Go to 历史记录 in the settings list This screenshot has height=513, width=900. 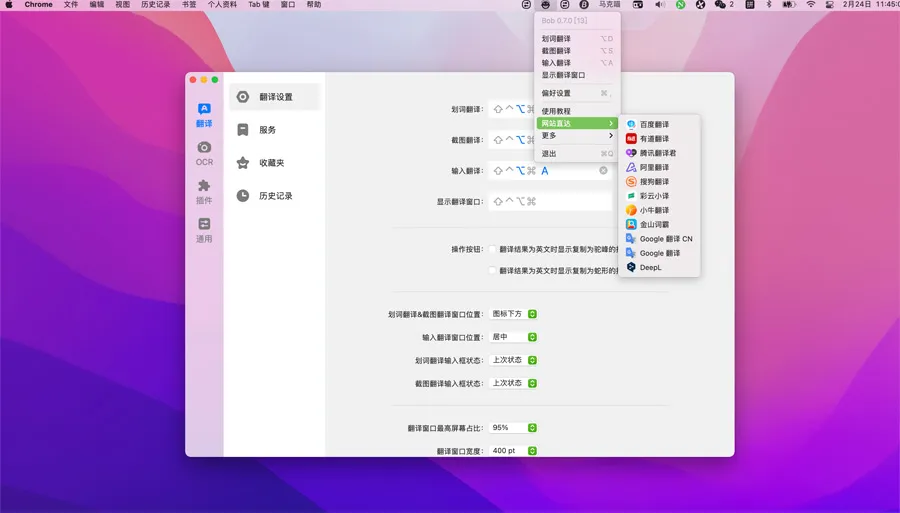275,196
